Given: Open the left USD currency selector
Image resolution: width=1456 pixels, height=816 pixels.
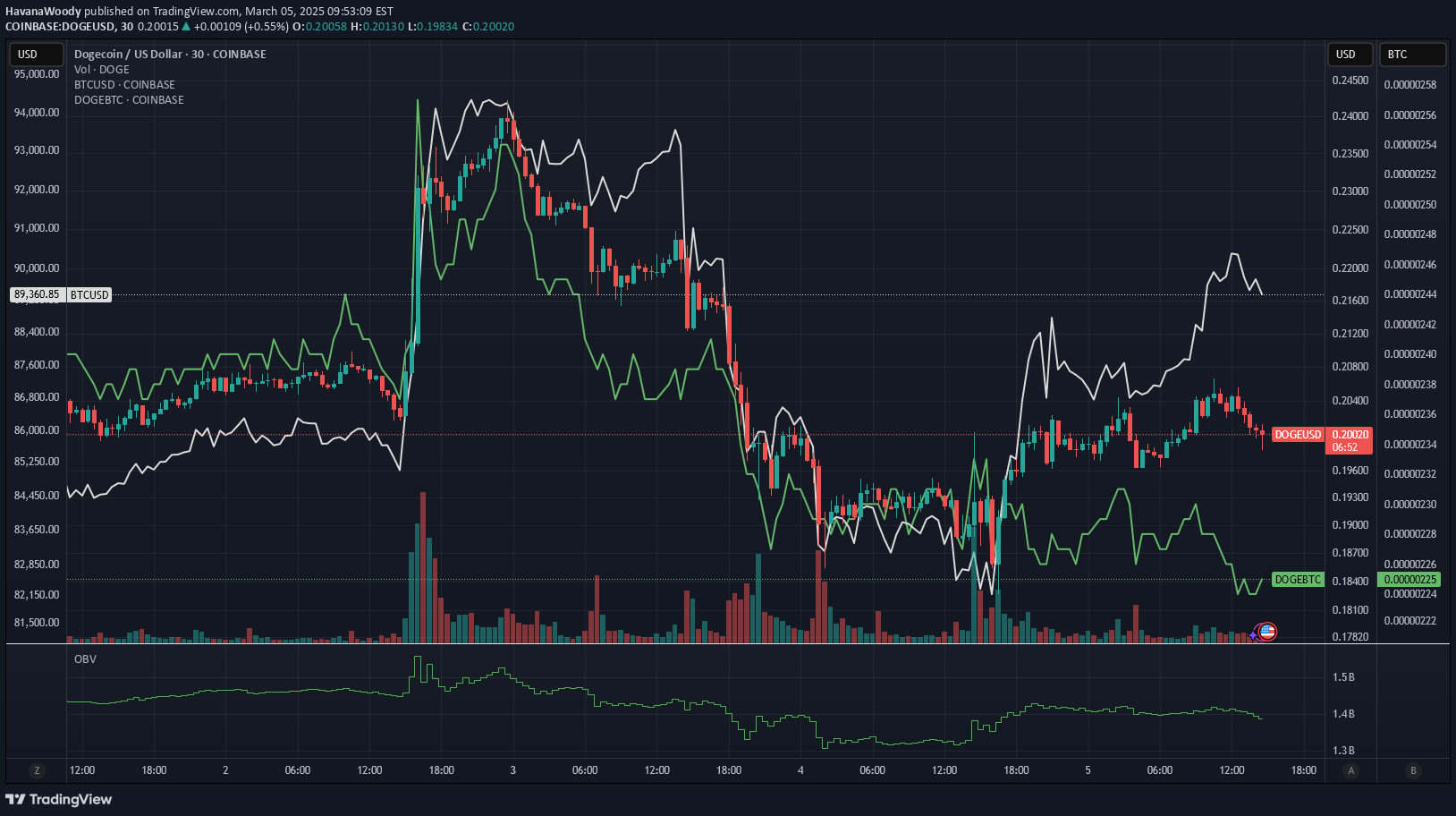Looking at the screenshot, I should pyautogui.click(x=36, y=55).
